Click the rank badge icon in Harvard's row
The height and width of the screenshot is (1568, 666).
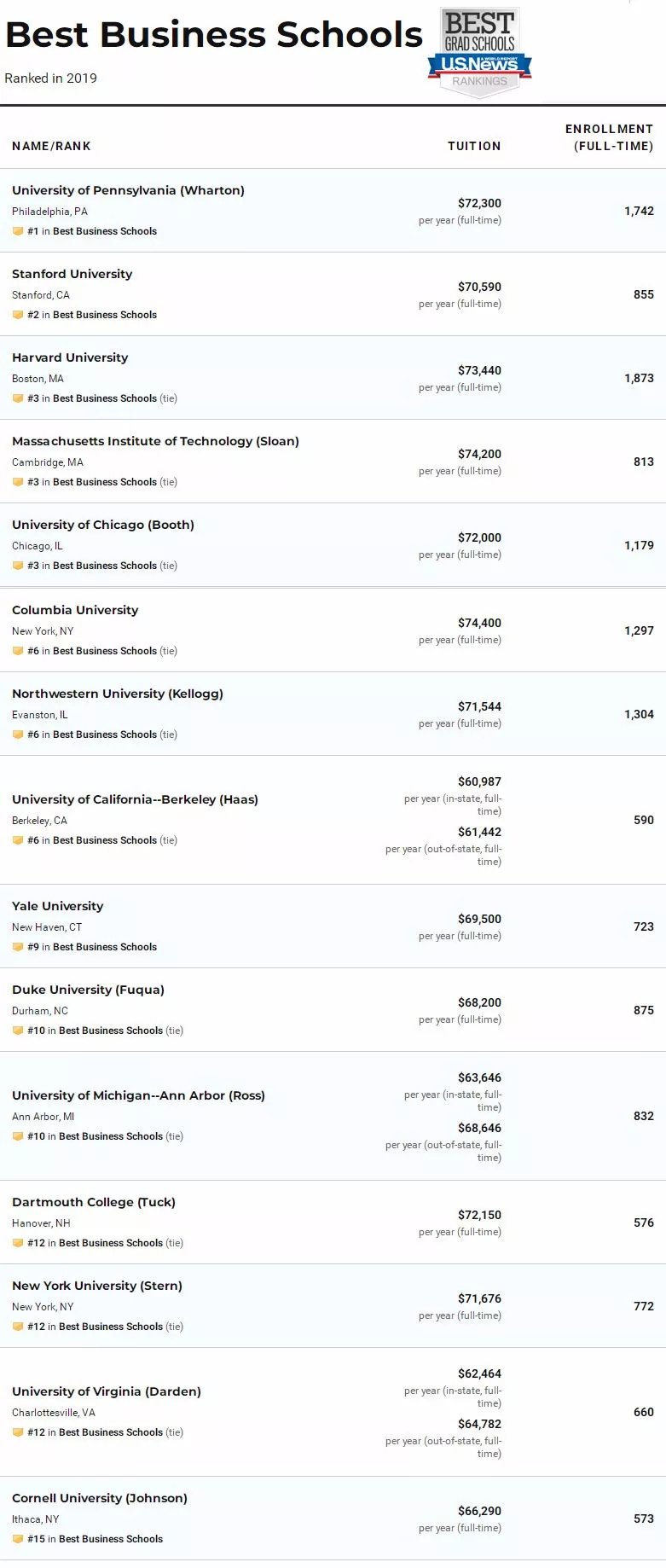[18, 398]
